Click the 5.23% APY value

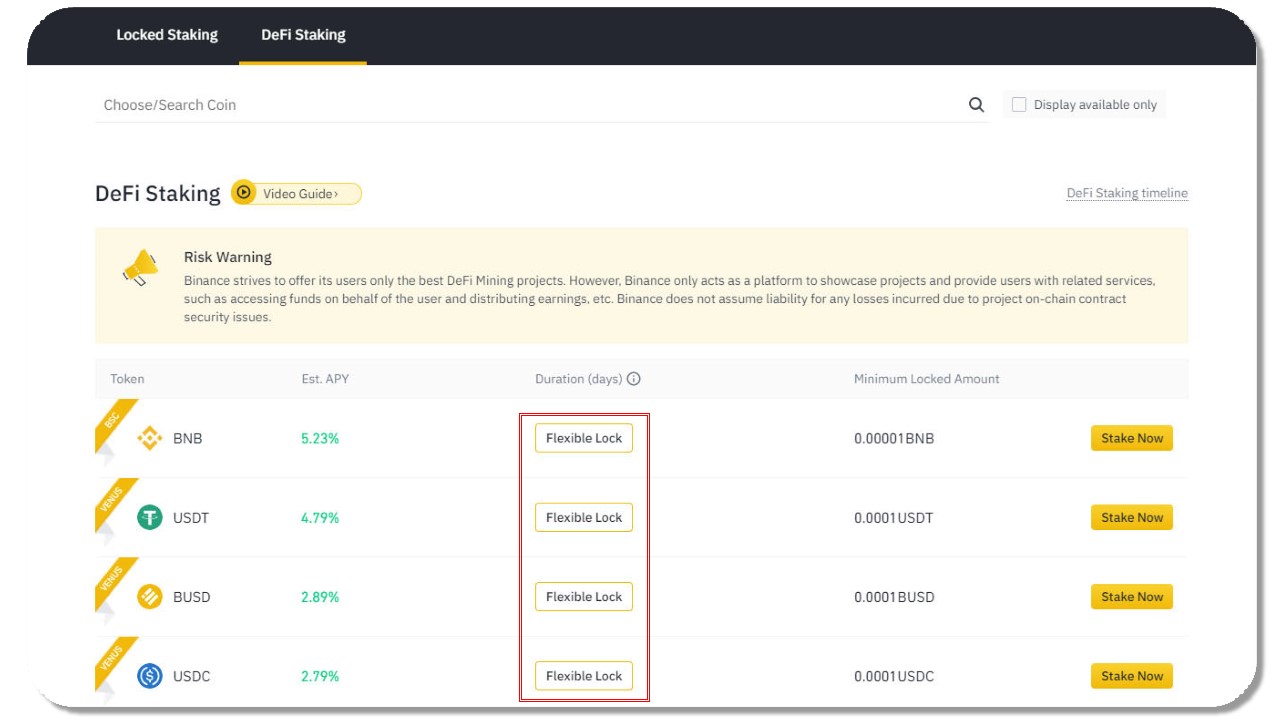[x=320, y=438]
